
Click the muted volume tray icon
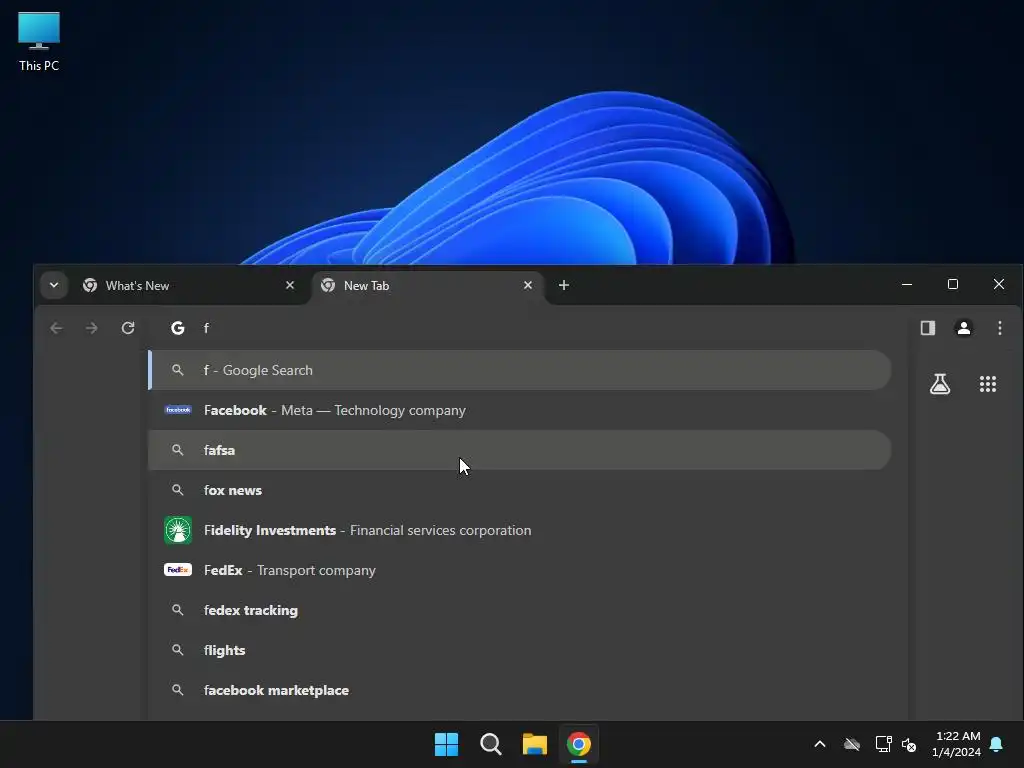[909, 744]
